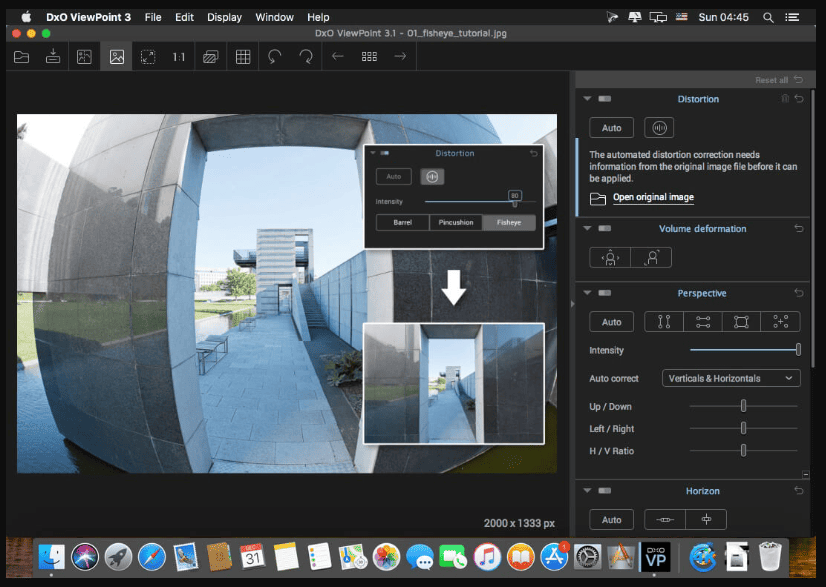Open the Auto correct Verticals & Horizontals dropdown
This screenshot has height=587, width=826.
coord(731,378)
